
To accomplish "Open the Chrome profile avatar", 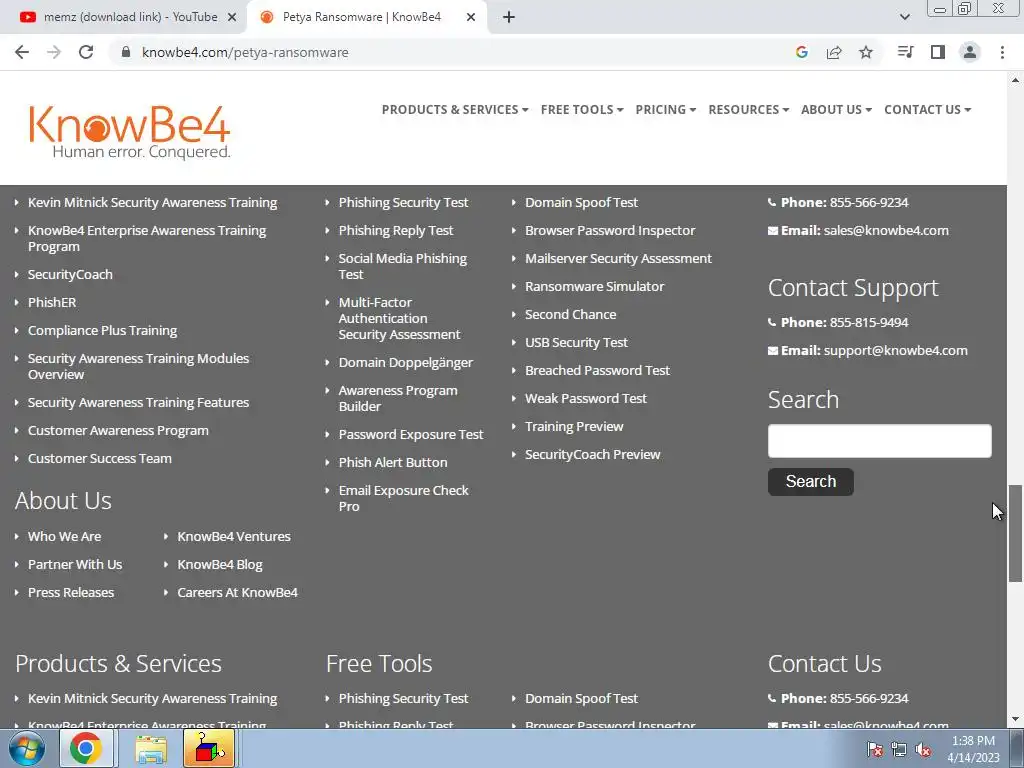I will [x=970, y=52].
